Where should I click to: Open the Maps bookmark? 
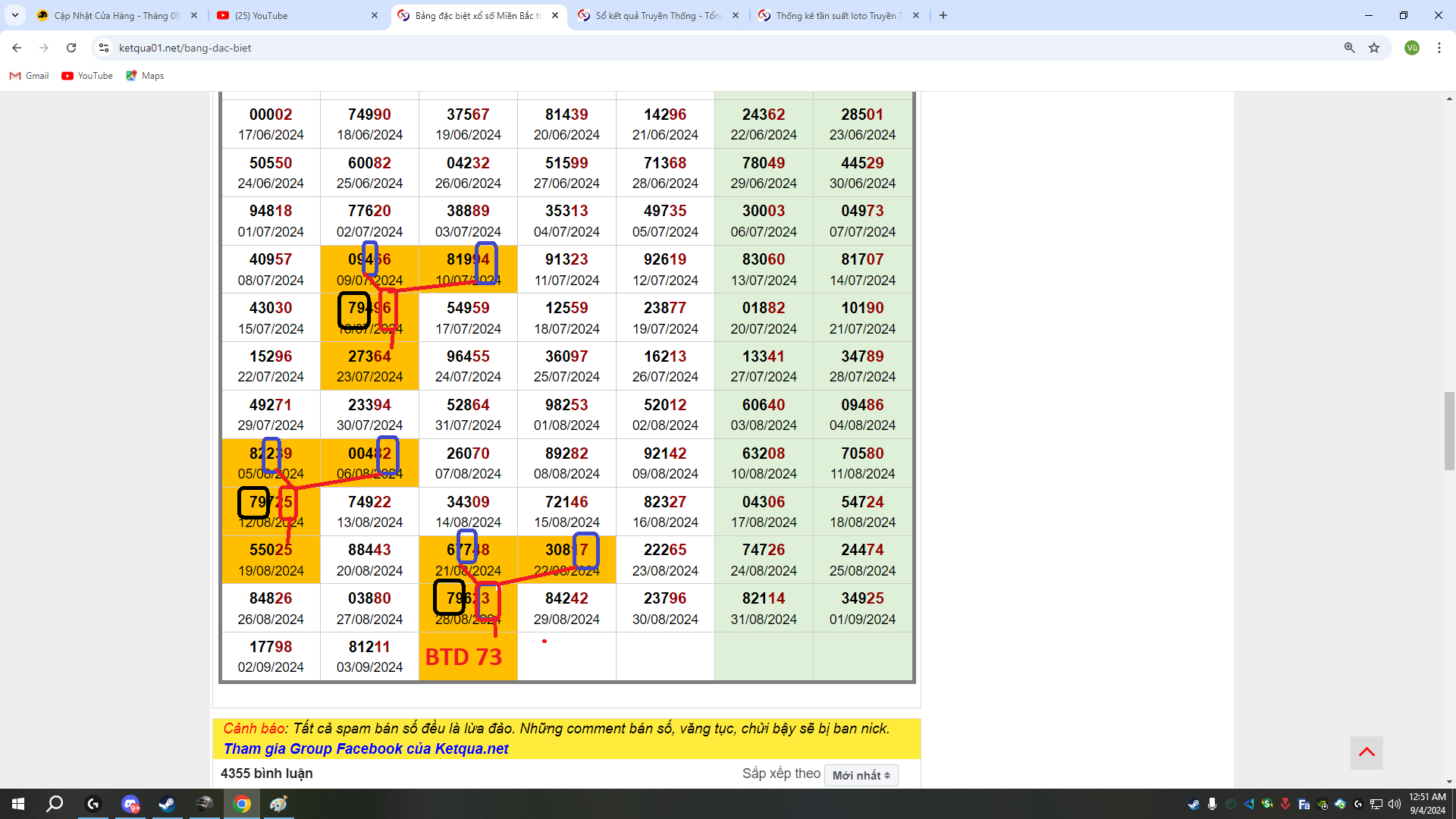point(145,76)
